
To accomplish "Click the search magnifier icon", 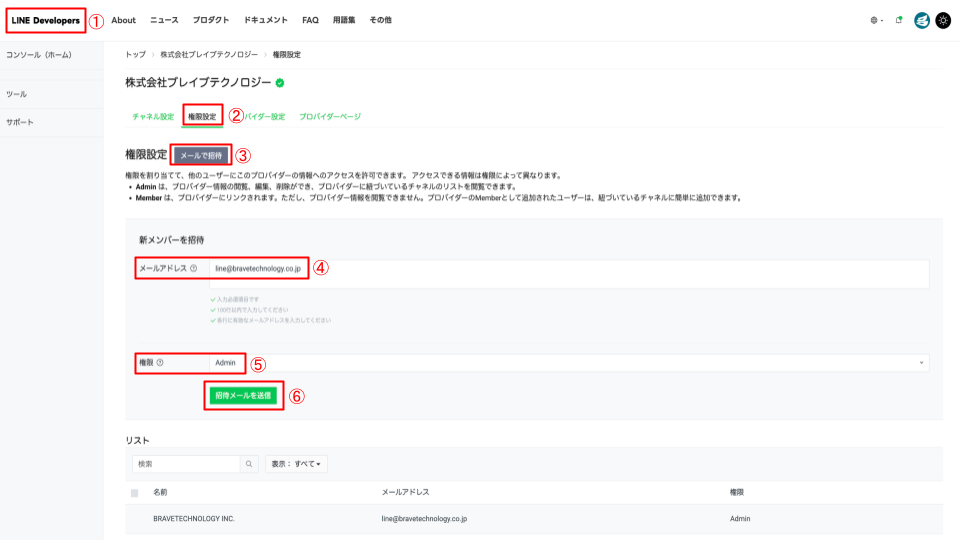I will [x=249, y=464].
